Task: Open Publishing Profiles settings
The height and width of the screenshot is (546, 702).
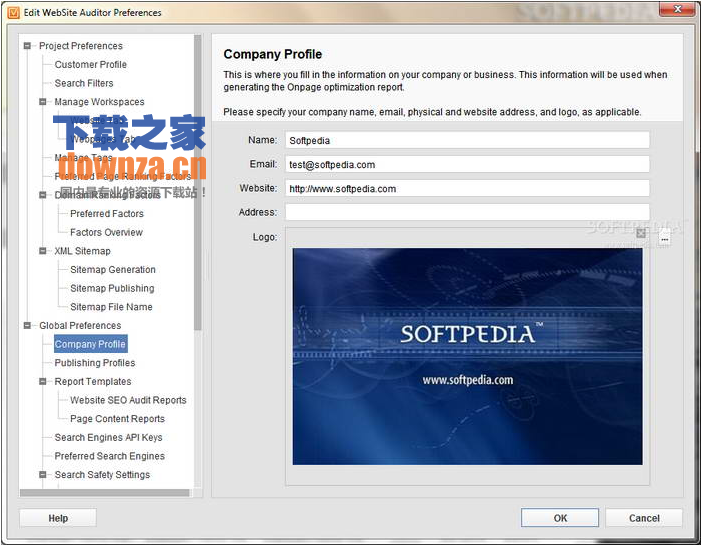Action: [95, 363]
